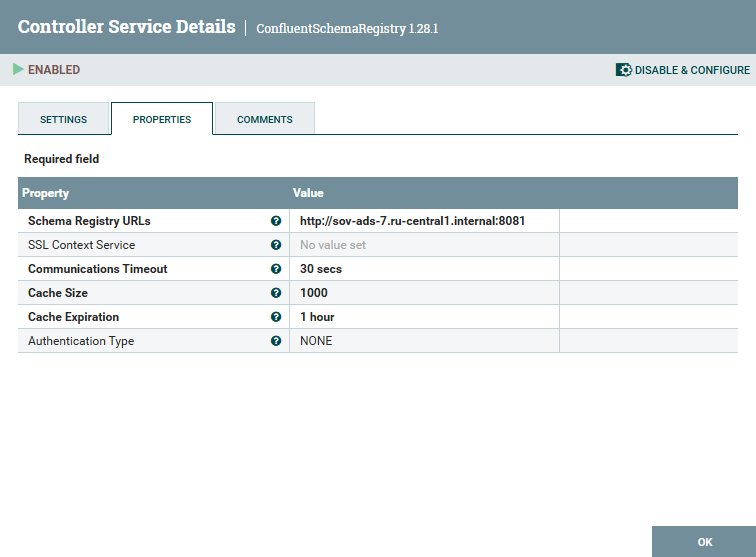The image size is (756, 557).
Task: Click the Cache Size value 1000
Action: coord(314,293)
